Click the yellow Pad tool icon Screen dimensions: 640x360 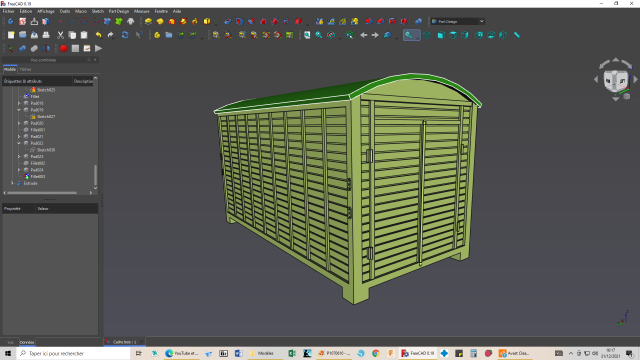tap(148, 21)
